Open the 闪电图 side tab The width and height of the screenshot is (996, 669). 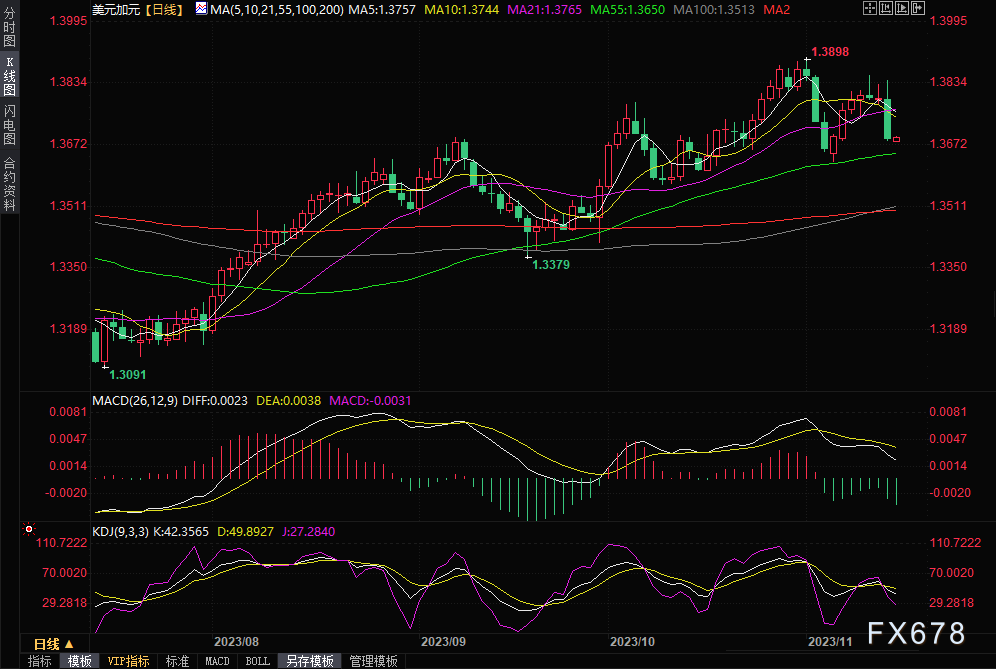point(9,124)
